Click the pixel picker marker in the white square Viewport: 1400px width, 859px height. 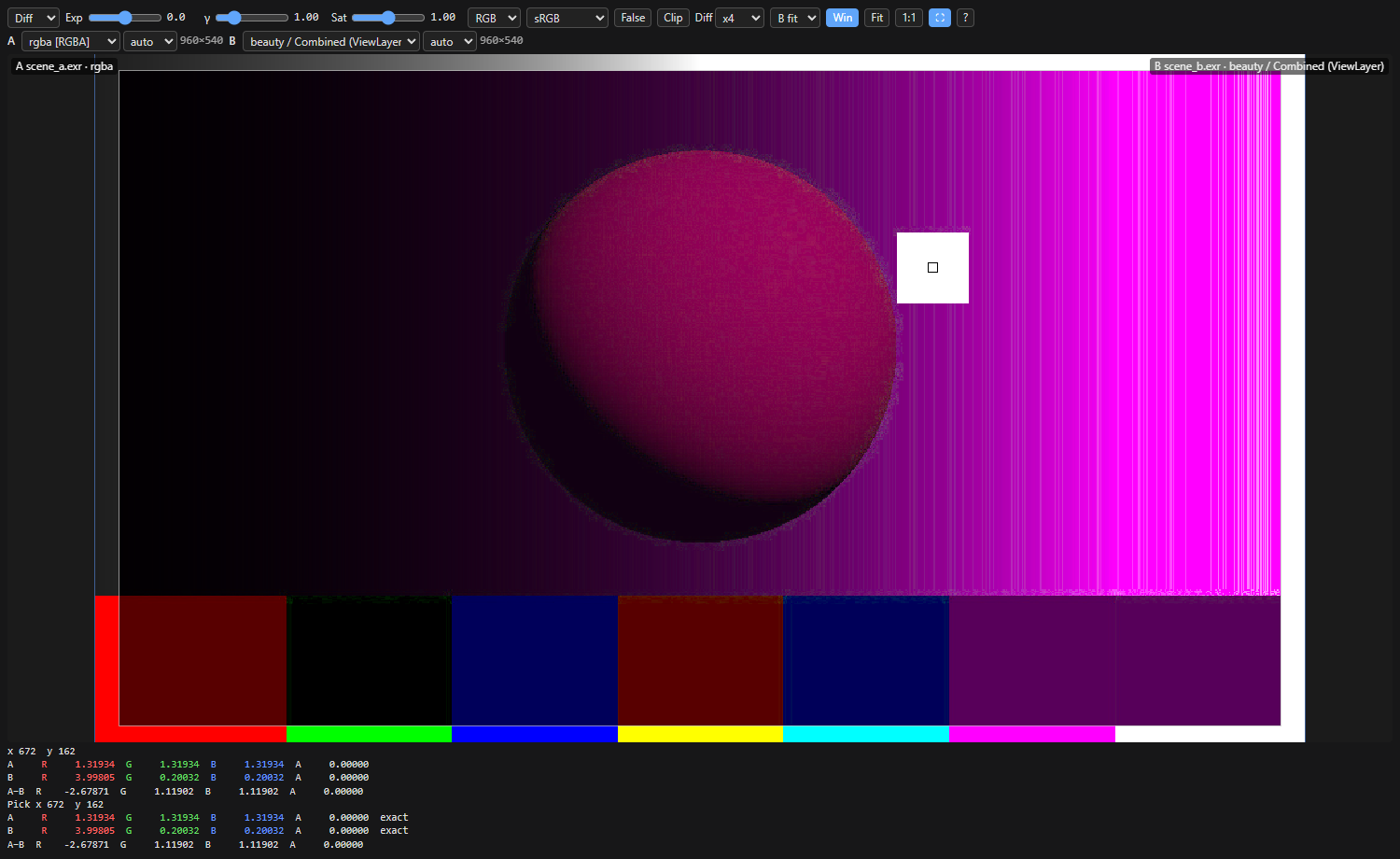[x=932, y=268]
